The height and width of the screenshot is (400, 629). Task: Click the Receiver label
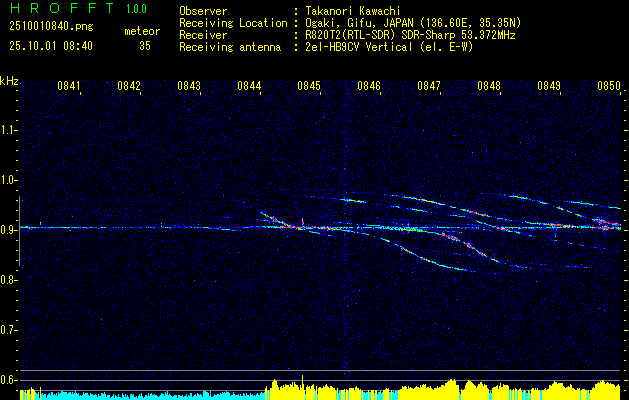(203, 35)
